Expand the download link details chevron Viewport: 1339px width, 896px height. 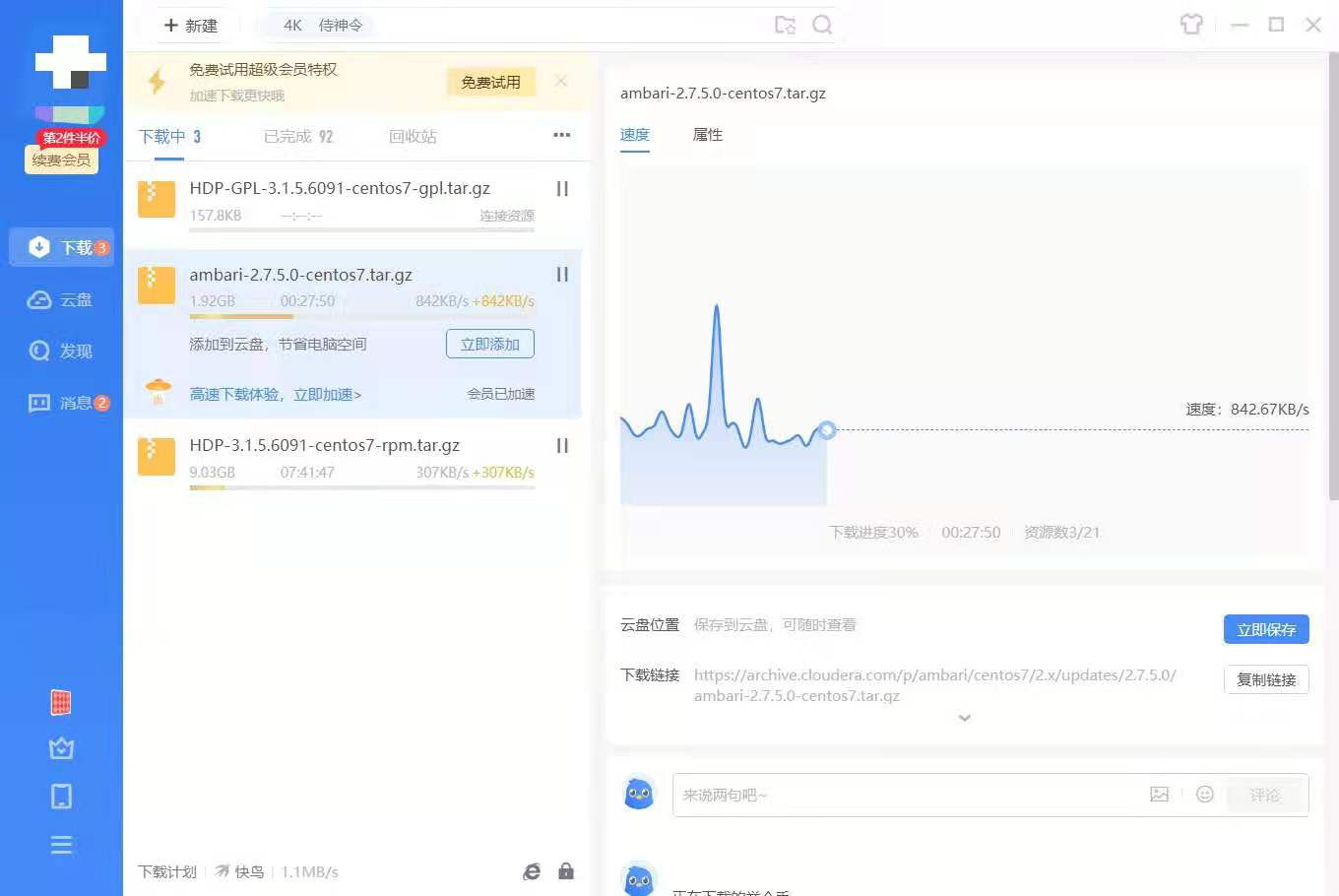point(965,718)
